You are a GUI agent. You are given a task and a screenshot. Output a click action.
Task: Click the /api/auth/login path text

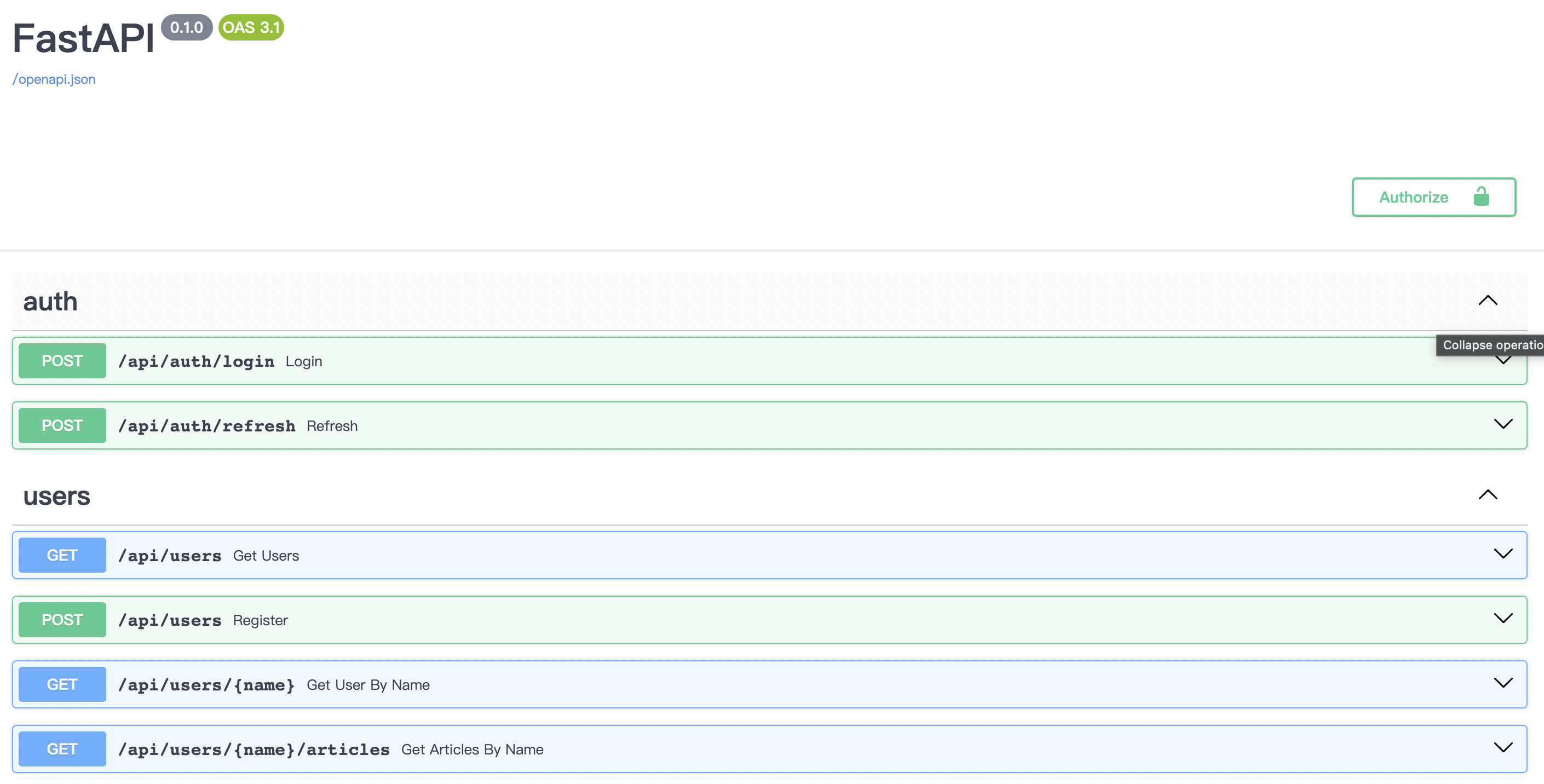[196, 361]
